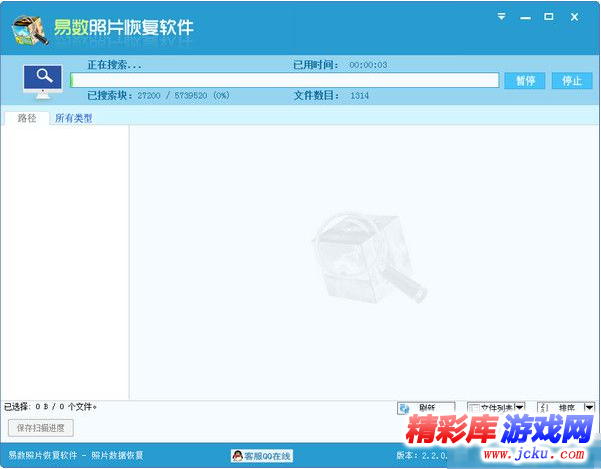Switch to the 路径 tab
The width and height of the screenshot is (601, 469).
click(x=27, y=118)
